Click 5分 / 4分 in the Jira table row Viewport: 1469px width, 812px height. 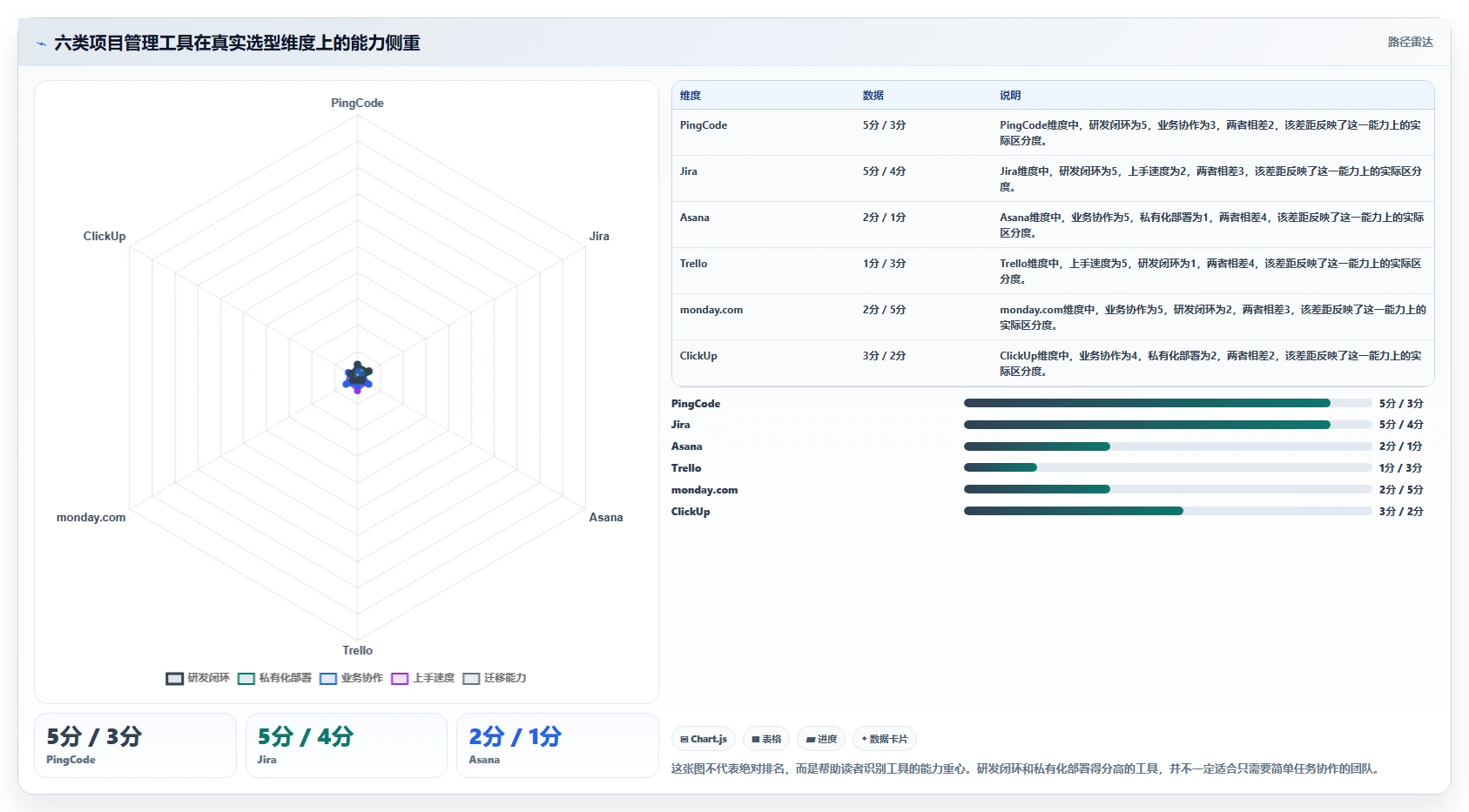click(885, 171)
